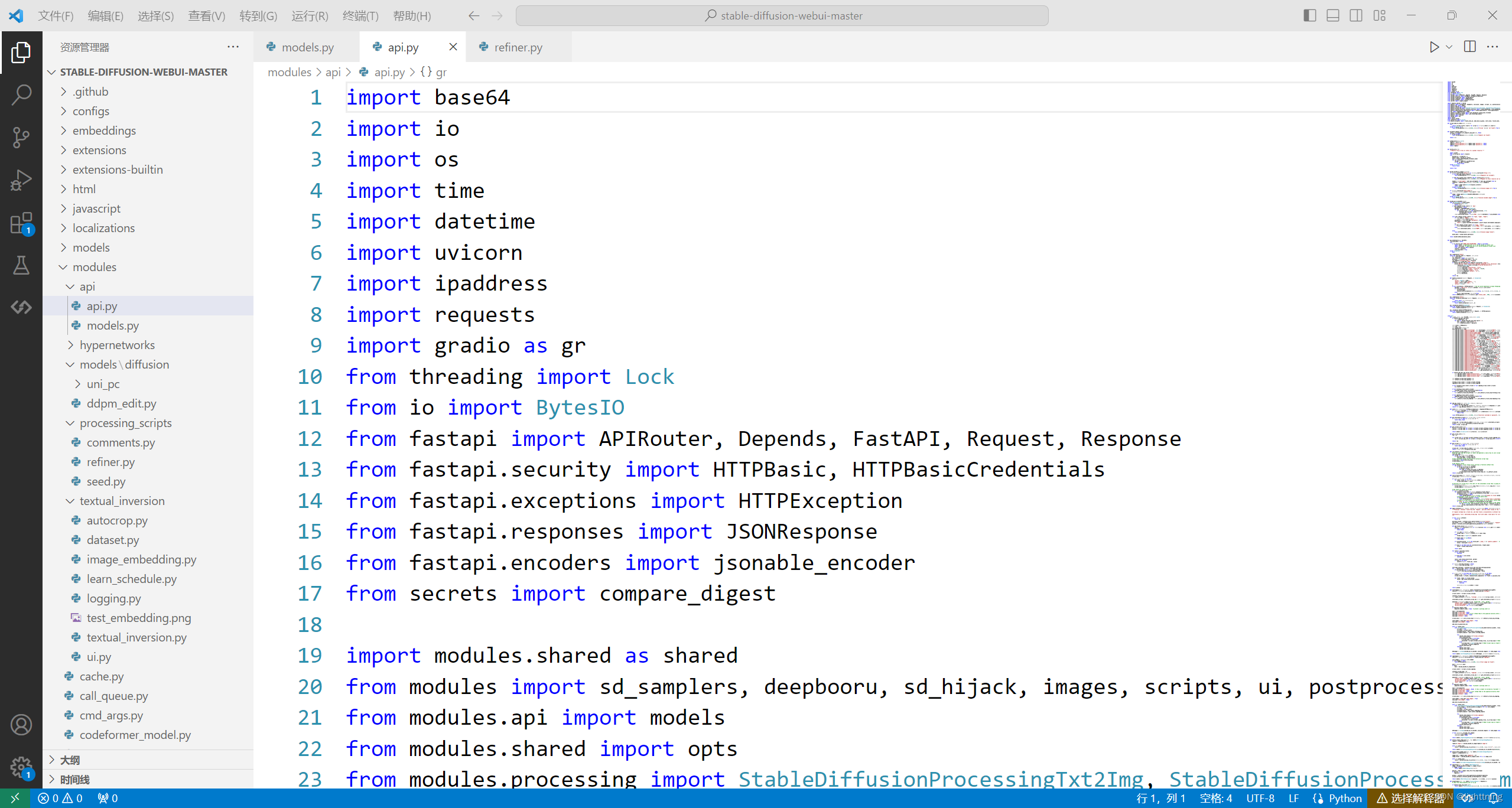
Task: Click UTF-8 encoding in status bar
Action: point(1260,798)
